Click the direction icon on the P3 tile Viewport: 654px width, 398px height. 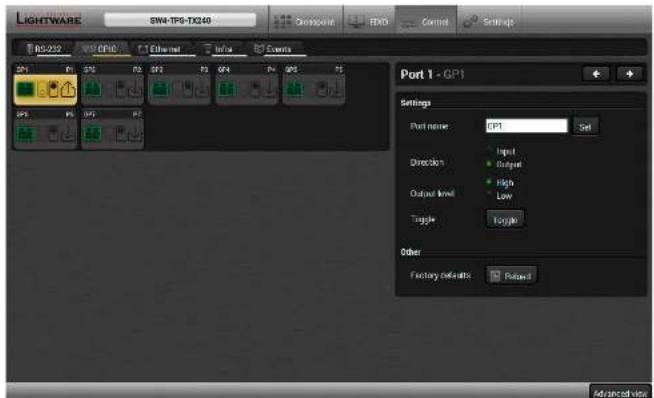(202, 89)
